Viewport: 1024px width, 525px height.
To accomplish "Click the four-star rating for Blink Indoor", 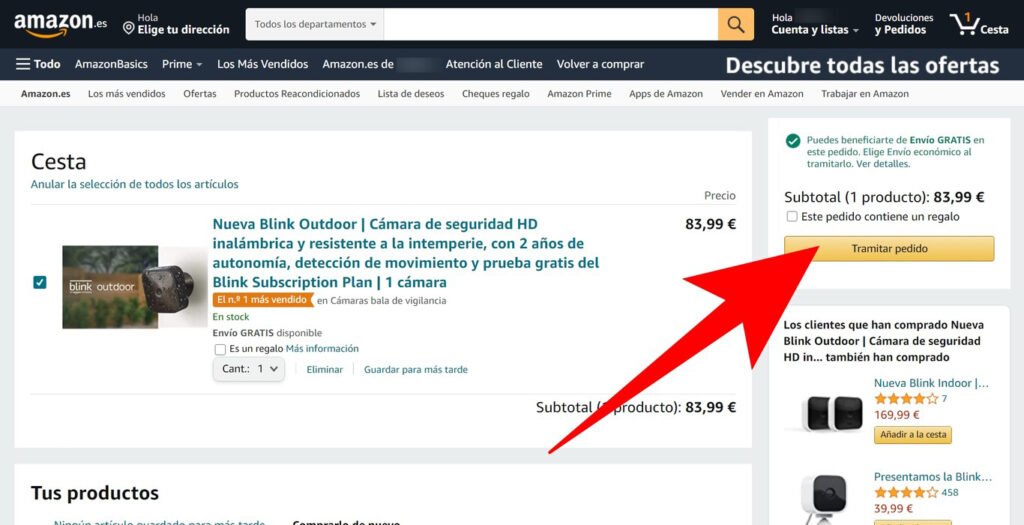I will (x=906, y=398).
